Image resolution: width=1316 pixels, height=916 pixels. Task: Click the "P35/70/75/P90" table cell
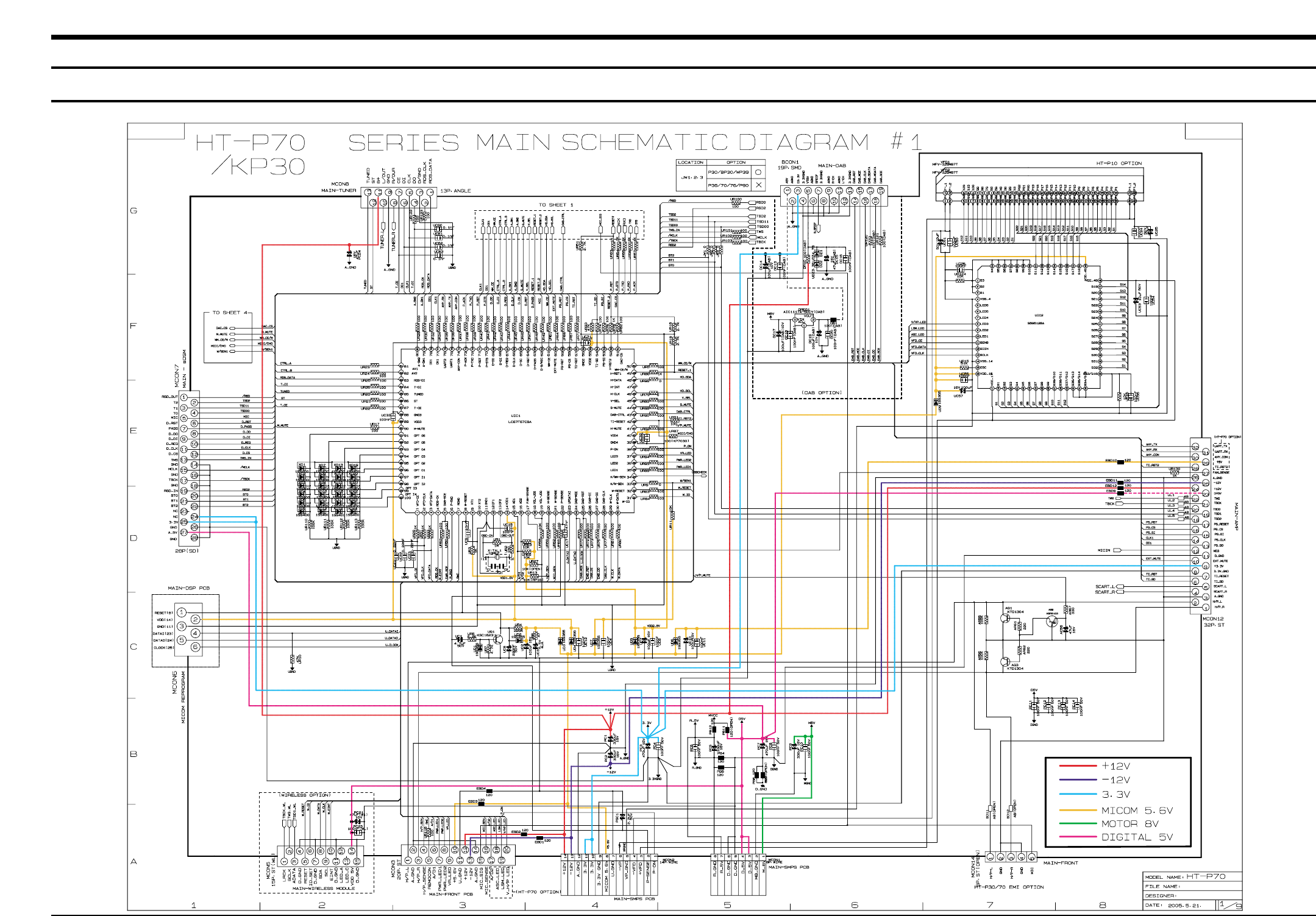(x=728, y=185)
